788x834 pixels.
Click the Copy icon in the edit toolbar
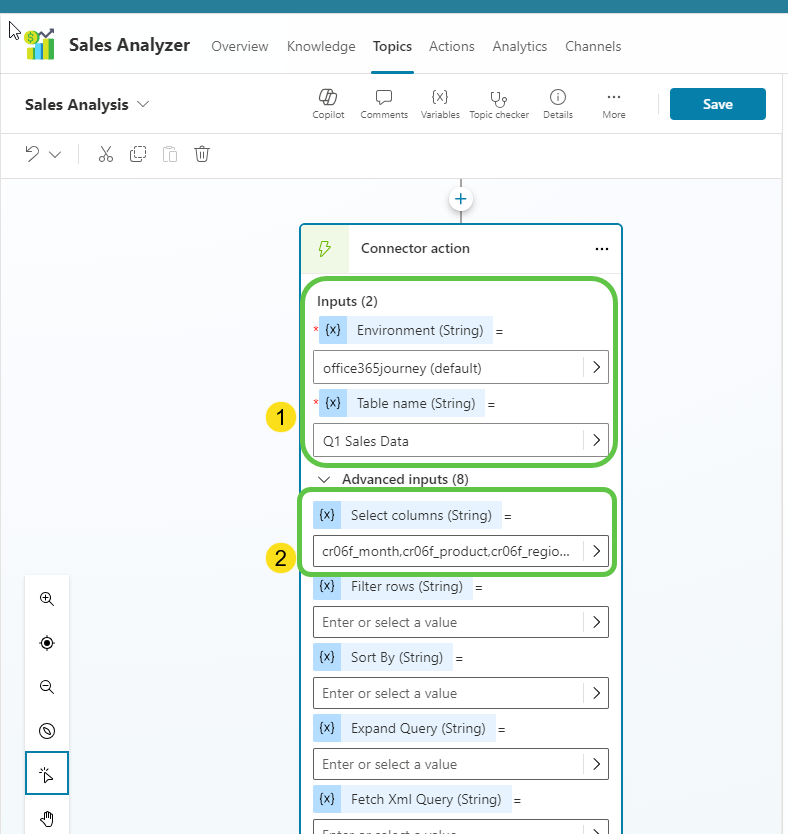coord(138,154)
